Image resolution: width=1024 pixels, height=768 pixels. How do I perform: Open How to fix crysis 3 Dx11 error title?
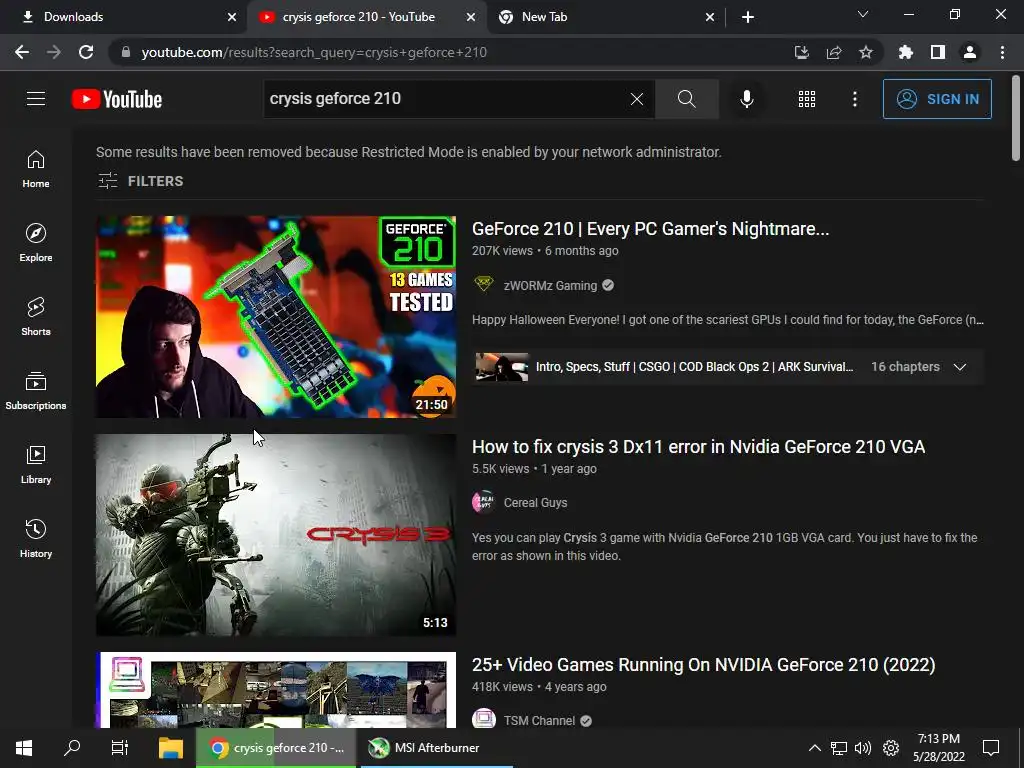[698, 447]
